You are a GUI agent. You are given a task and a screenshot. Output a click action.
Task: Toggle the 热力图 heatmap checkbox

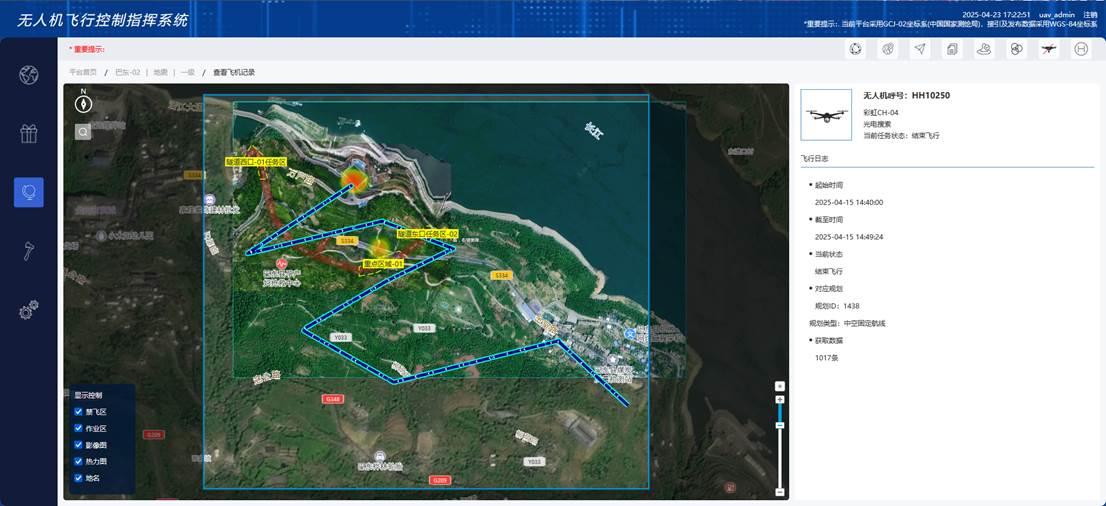click(79, 461)
